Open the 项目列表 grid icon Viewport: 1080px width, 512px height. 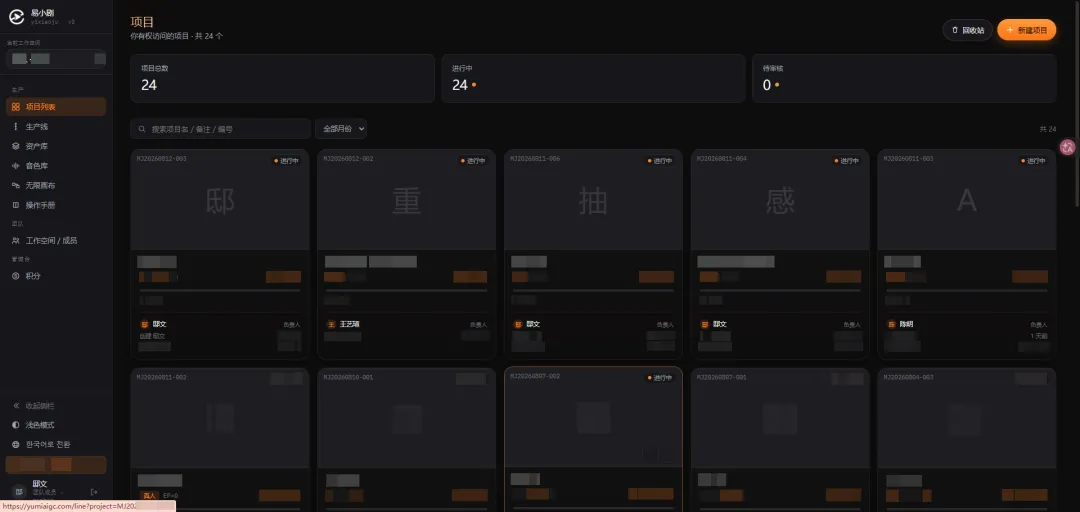[x=16, y=107]
